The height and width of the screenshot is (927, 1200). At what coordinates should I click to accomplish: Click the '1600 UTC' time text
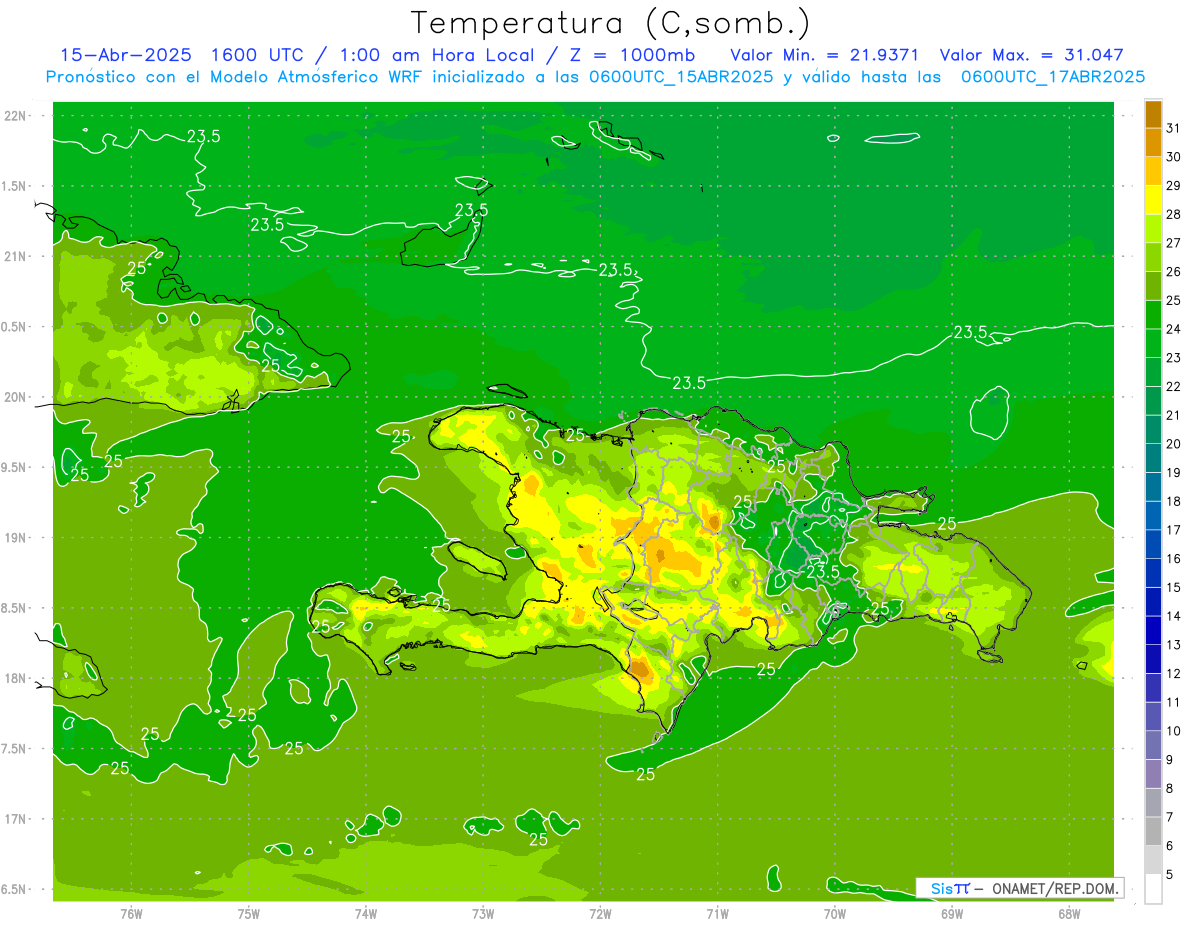(256, 55)
